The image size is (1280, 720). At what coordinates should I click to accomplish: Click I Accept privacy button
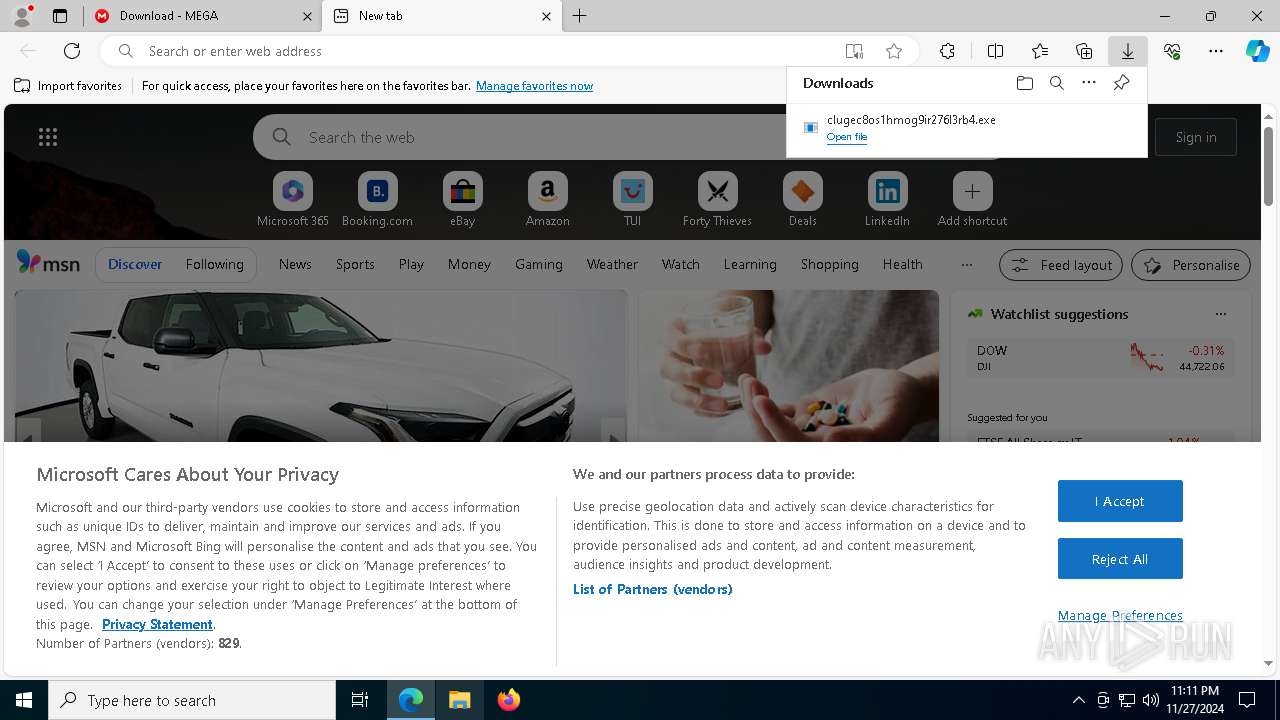pyautogui.click(x=1120, y=501)
